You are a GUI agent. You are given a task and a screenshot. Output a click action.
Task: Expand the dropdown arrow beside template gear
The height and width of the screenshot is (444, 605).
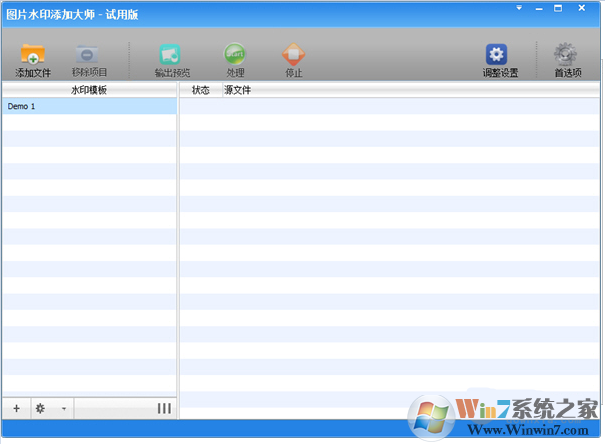click(x=63, y=408)
